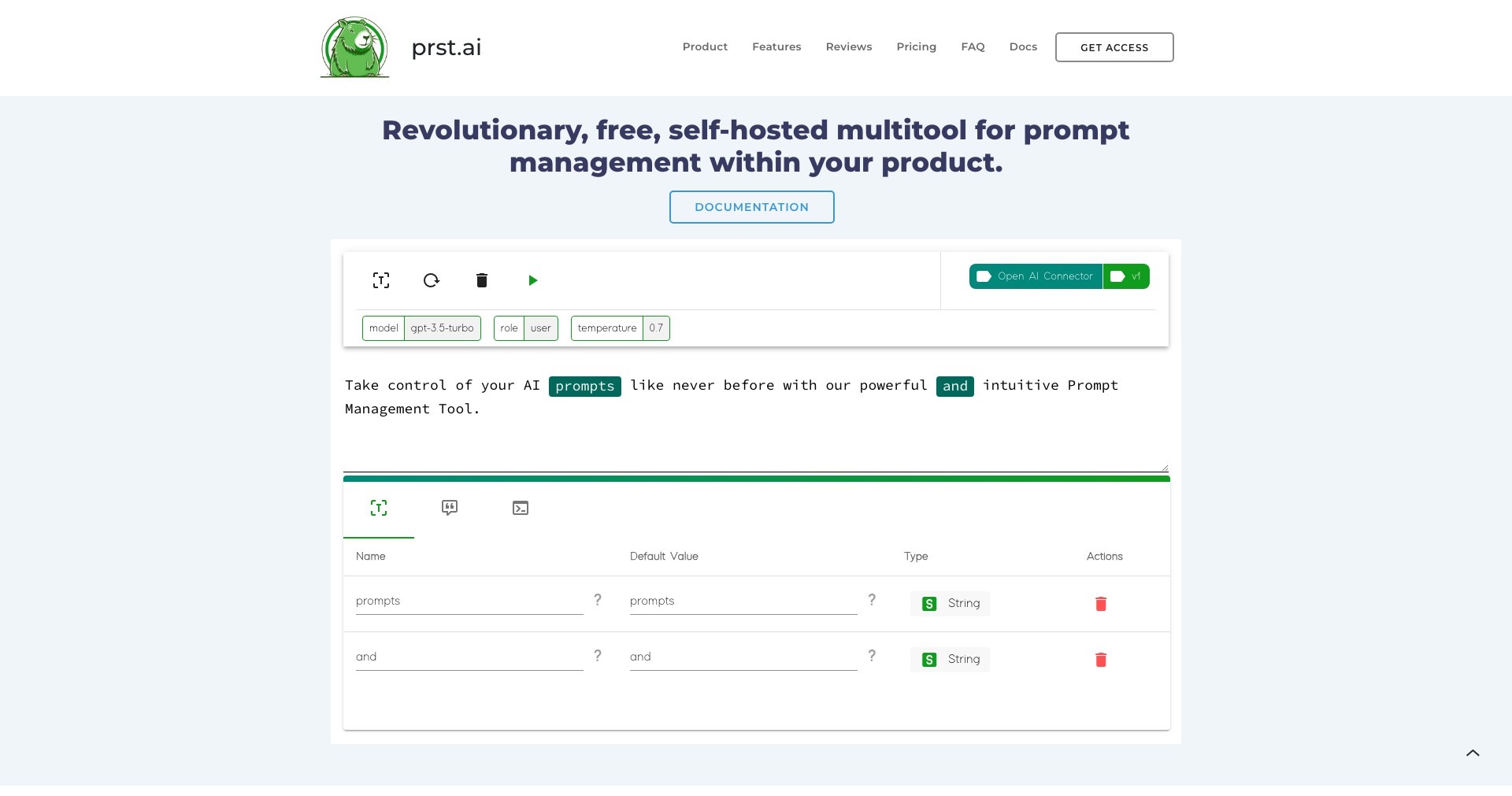
Task: Click the Name field containing 'prompts'
Action: pos(469,602)
